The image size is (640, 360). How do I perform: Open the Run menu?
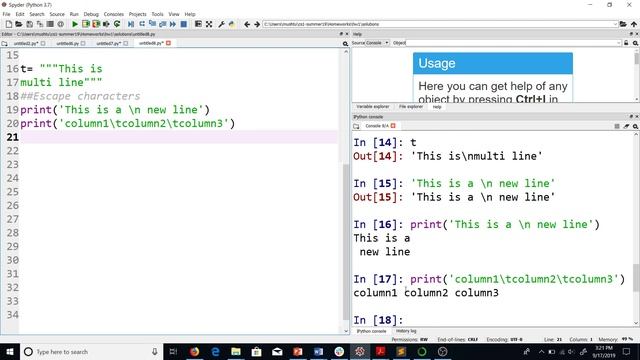74,14
